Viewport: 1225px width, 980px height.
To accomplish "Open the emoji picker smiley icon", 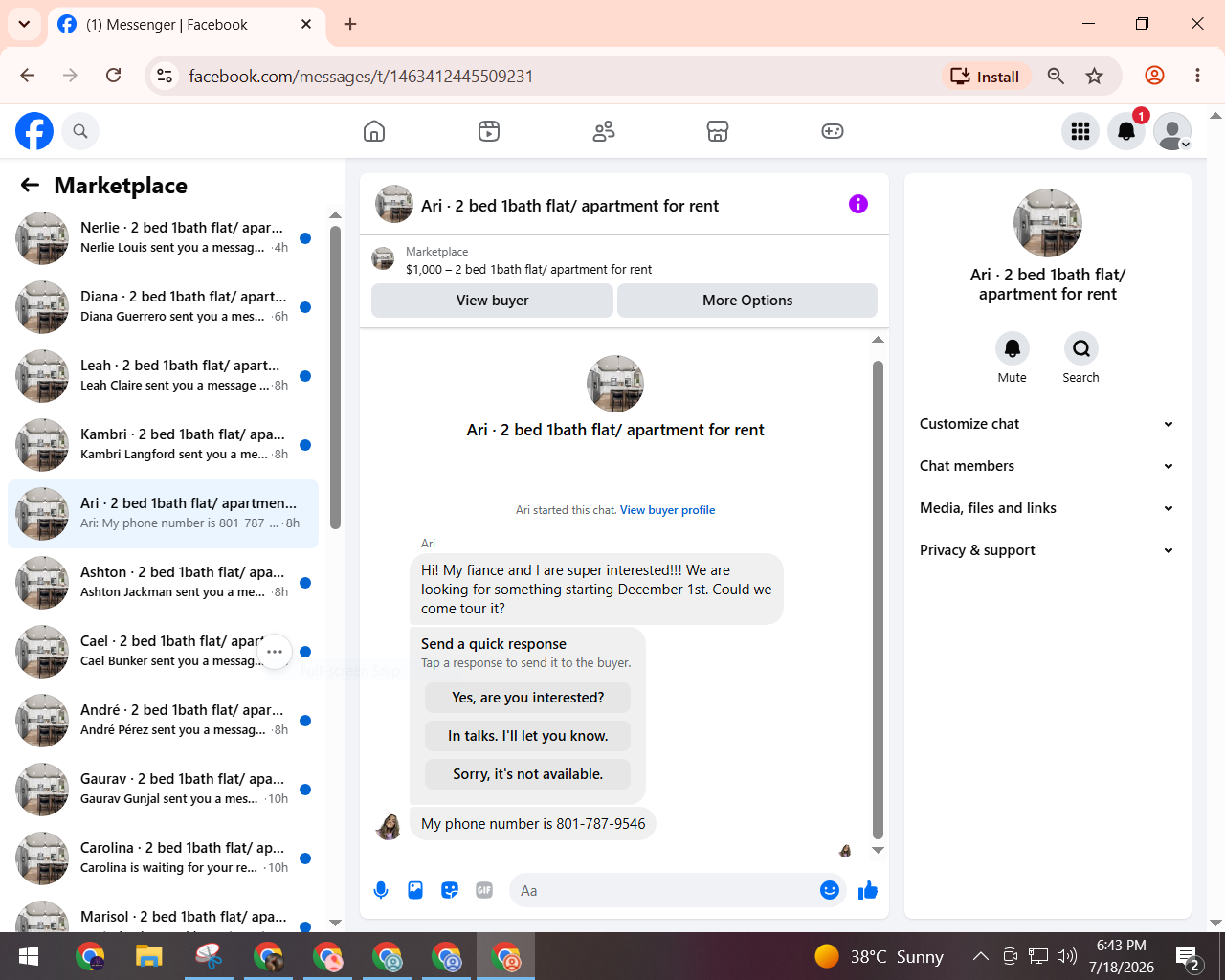I will click(x=830, y=891).
